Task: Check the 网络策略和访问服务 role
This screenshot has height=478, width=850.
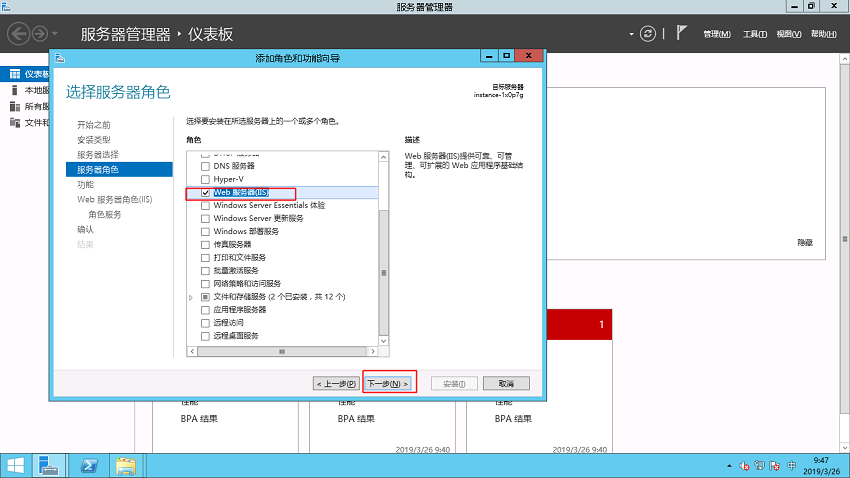Action: [x=205, y=283]
